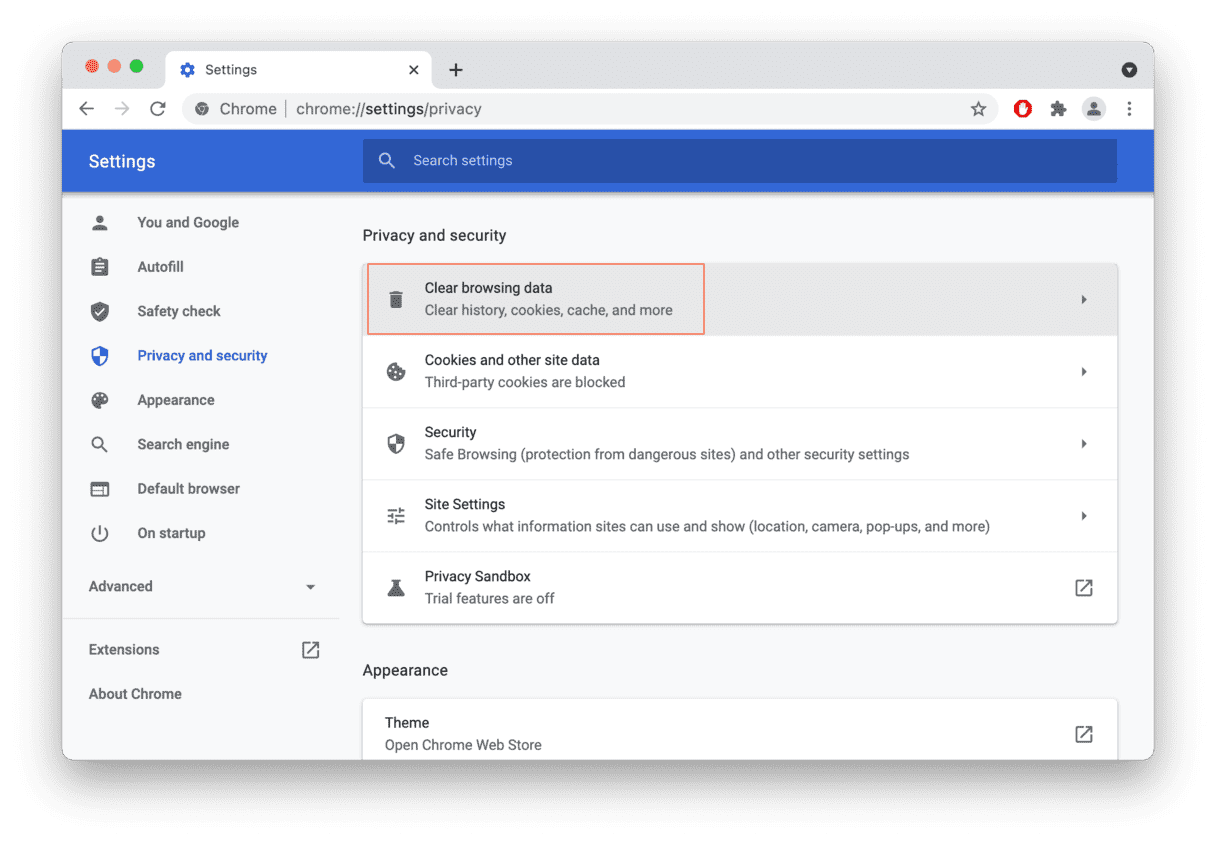Image resolution: width=1216 pixels, height=842 pixels.
Task: Open Privacy Sandbox external link
Action: coord(1083,588)
